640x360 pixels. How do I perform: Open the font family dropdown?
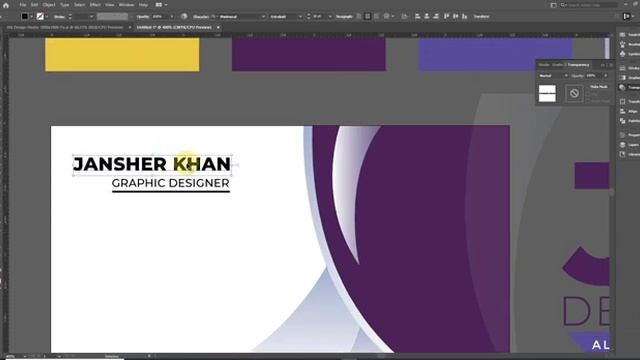pyautogui.click(x=263, y=17)
